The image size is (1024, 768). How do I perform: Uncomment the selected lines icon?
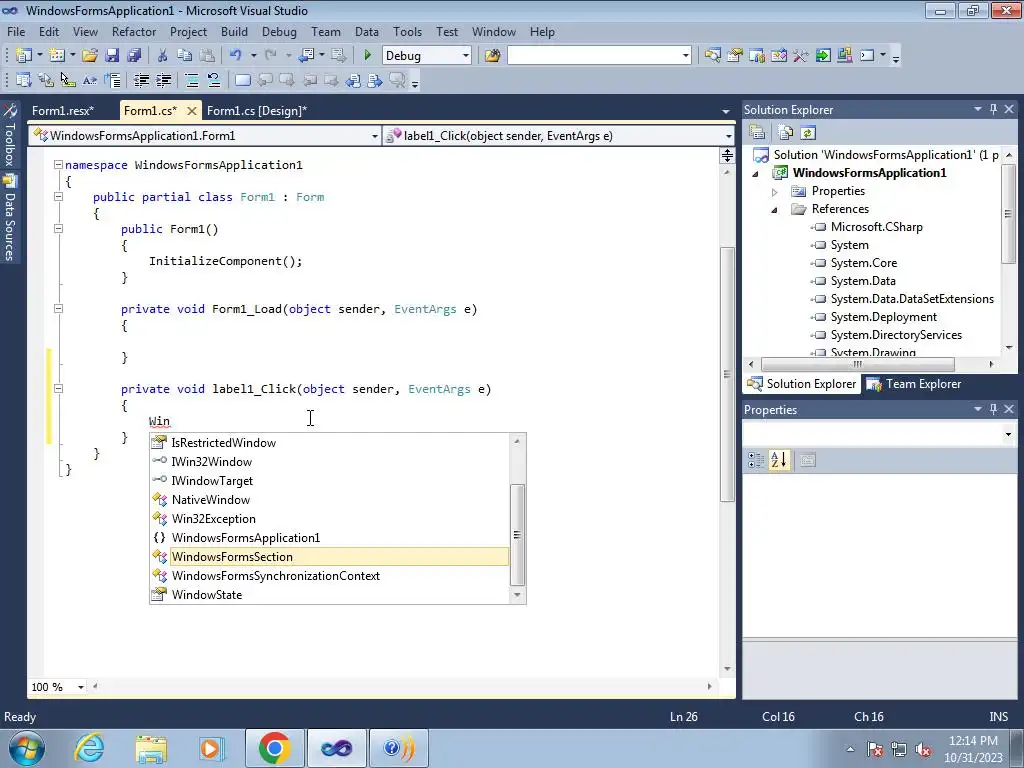[214, 80]
